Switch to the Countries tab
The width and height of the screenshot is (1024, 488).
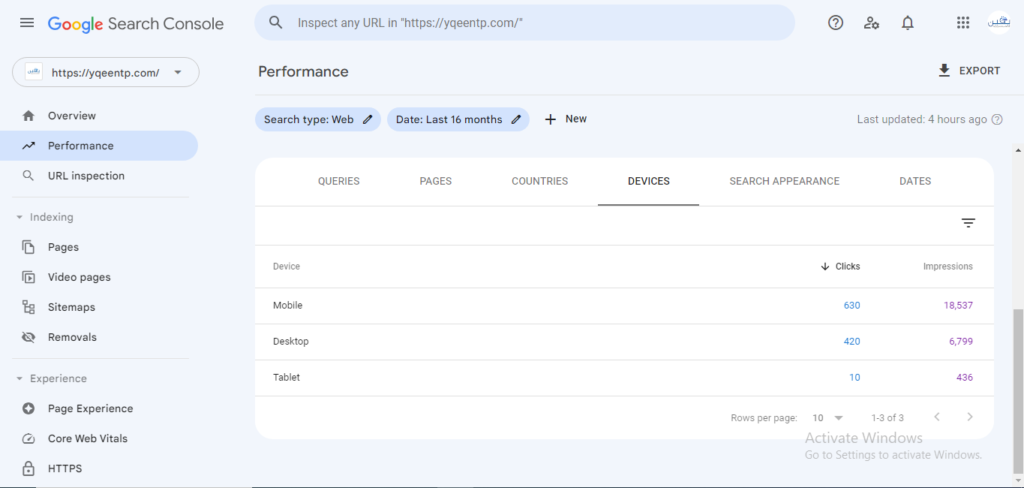coord(539,181)
